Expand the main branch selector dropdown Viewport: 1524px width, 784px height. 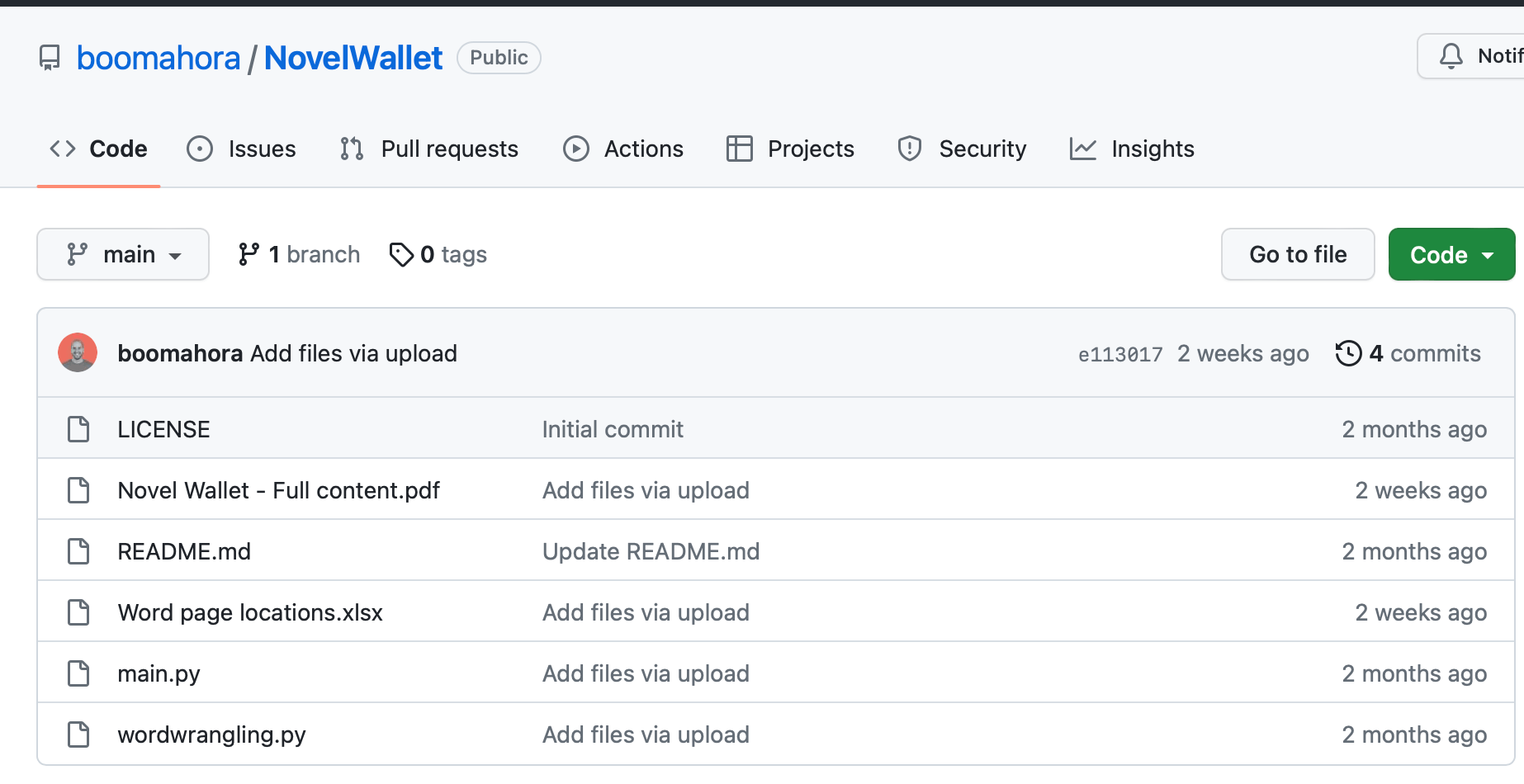(x=123, y=254)
